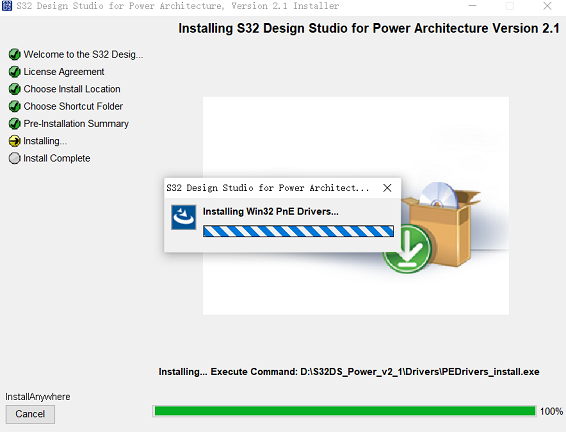566x432 pixels.
Task: Click the gray circle icon beside Install Complete
Action: click(14, 158)
